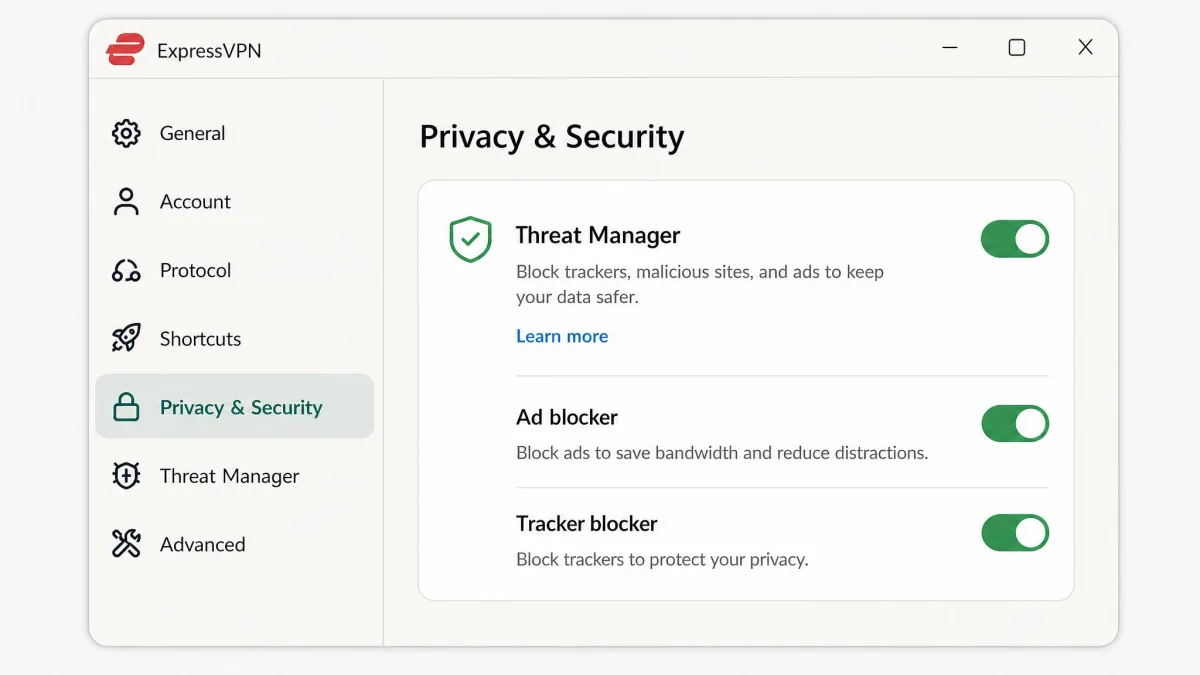Click the Advanced tools wrench icon
Viewport: 1200px width, 675px height.
click(126, 544)
